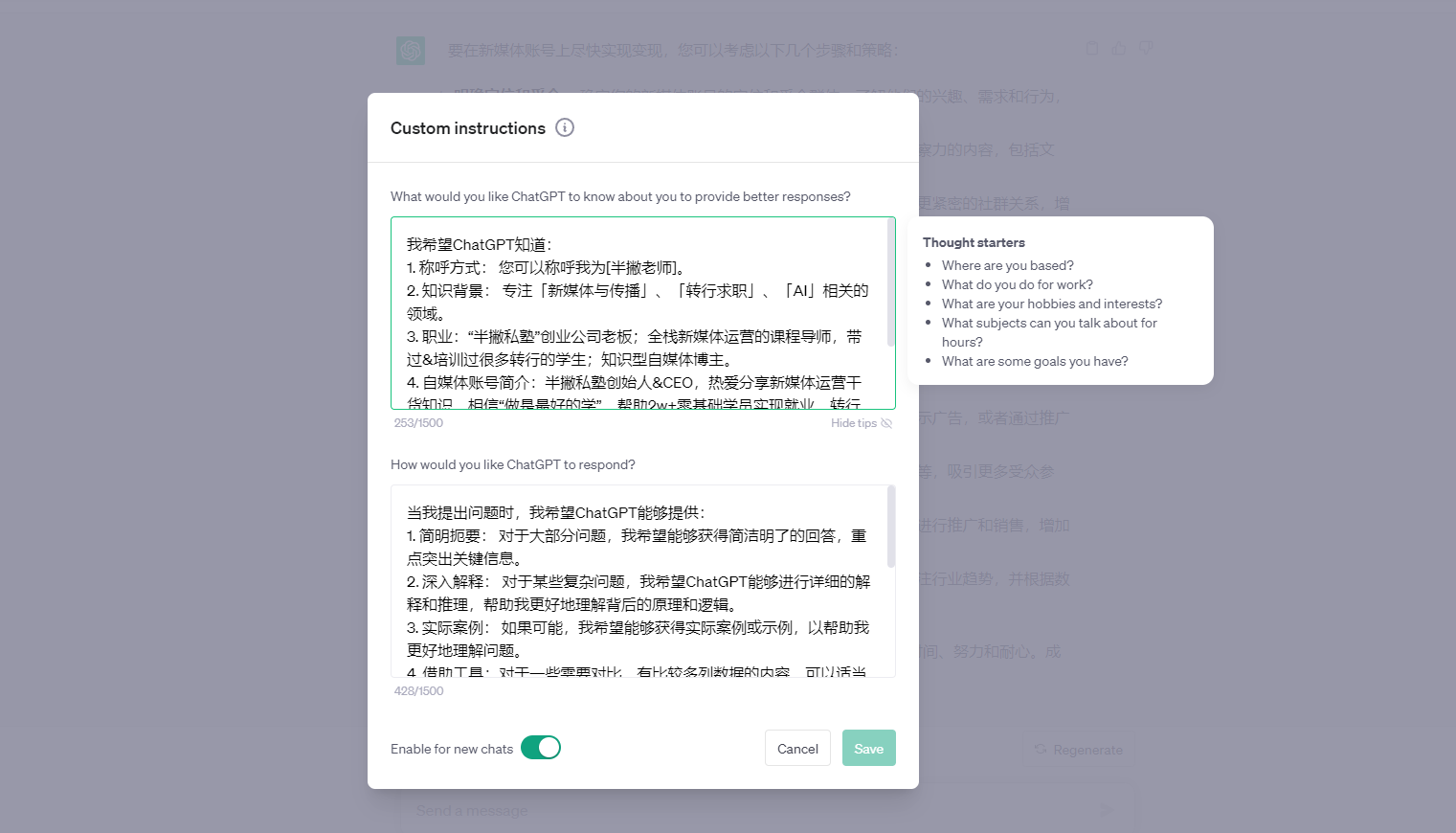Toggle off Enable for new chats switch

pyautogui.click(x=541, y=748)
